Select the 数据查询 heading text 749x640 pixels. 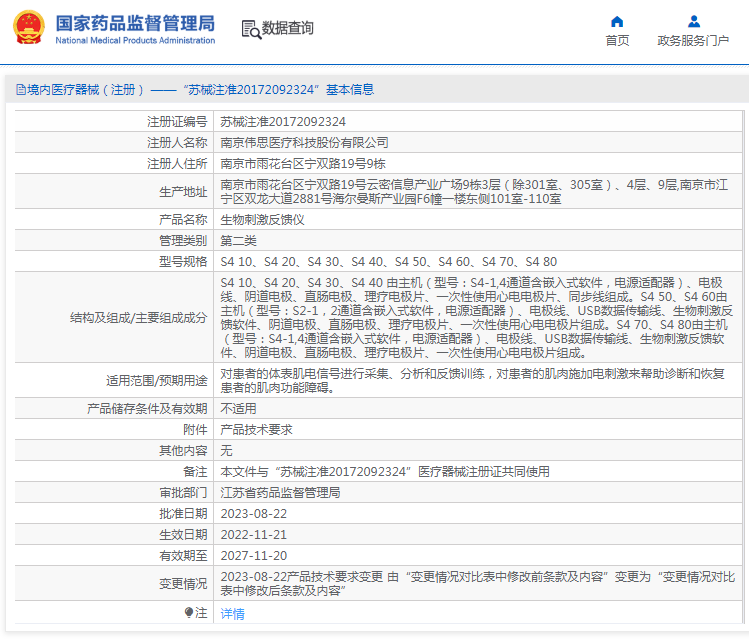tap(288, 29)
